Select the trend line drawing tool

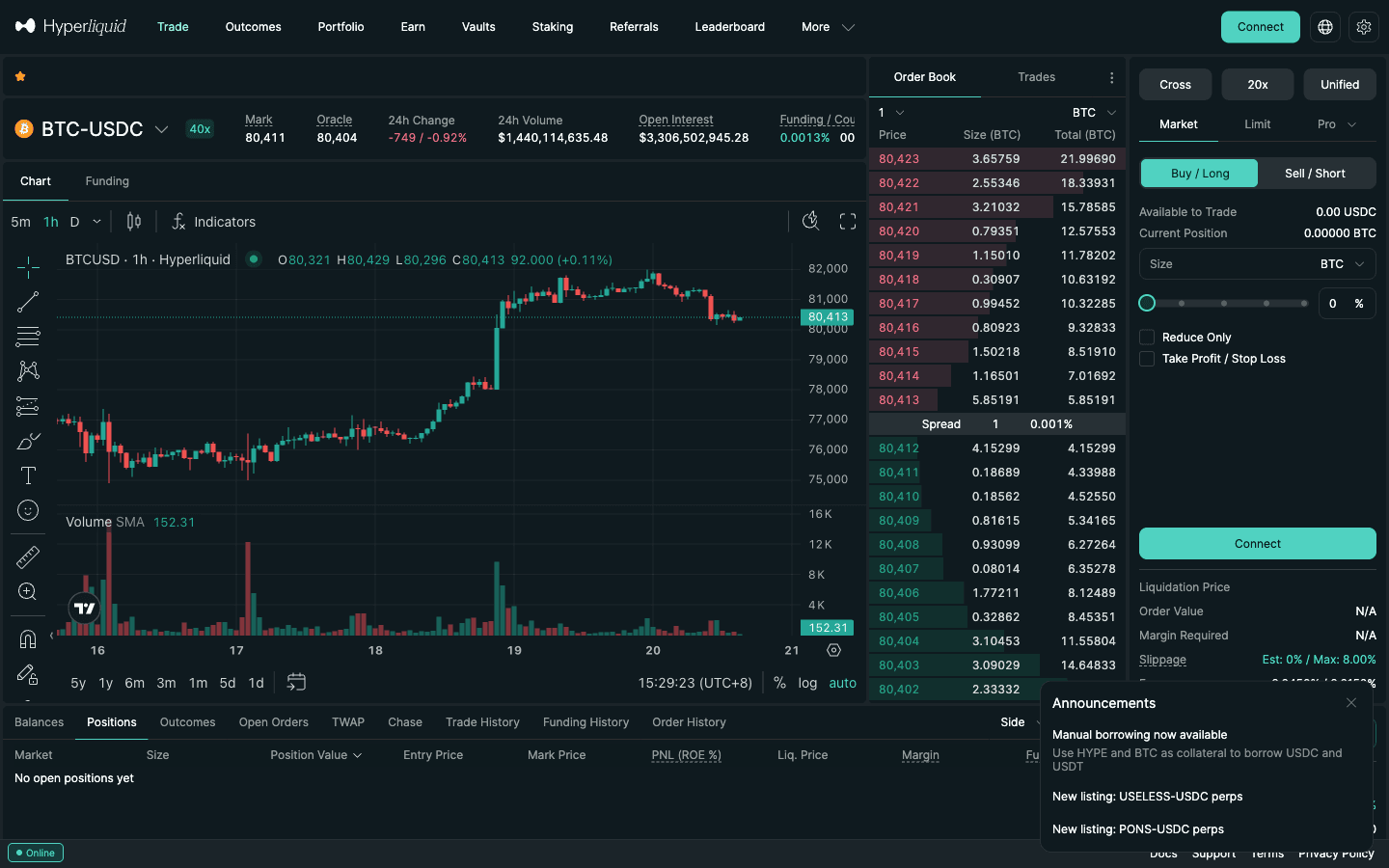(28, 302)
